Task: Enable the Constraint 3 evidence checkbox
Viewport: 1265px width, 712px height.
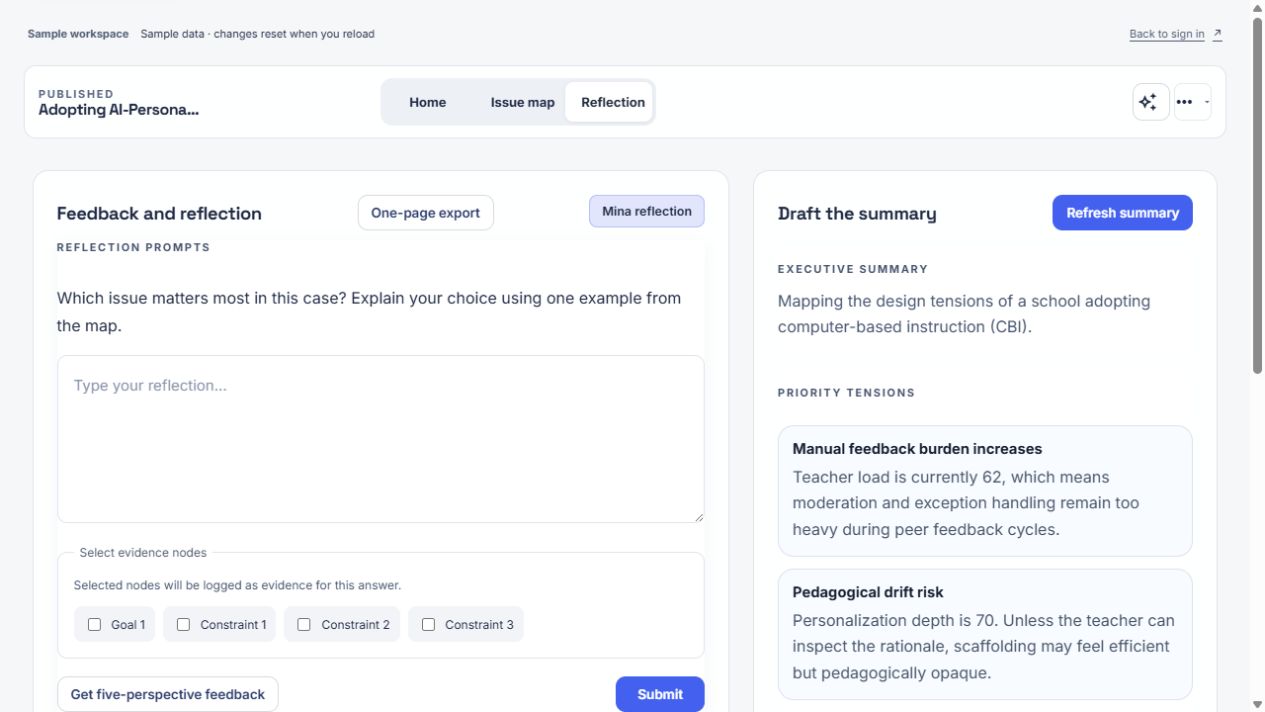Action: tap(429, 624)
